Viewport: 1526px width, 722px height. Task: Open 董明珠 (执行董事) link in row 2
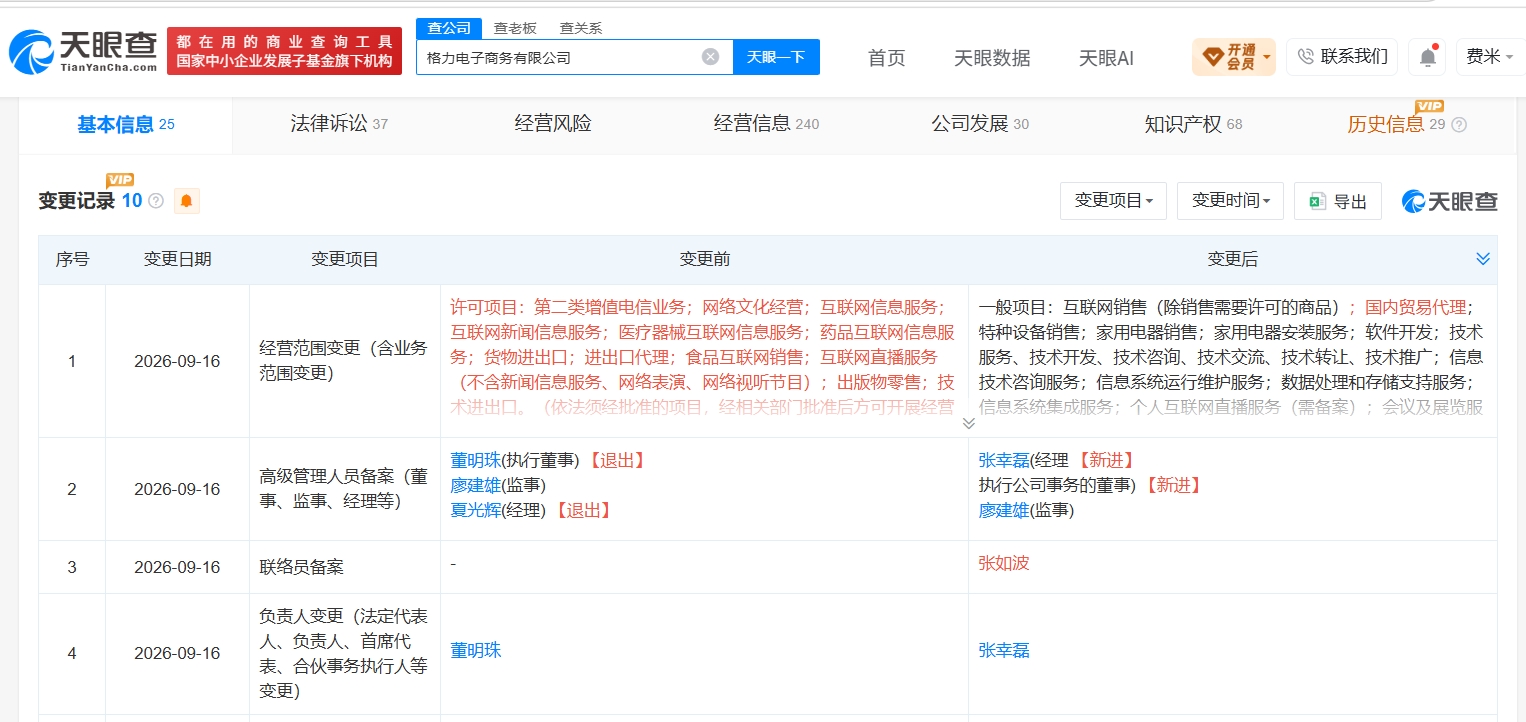pos(474,460)
